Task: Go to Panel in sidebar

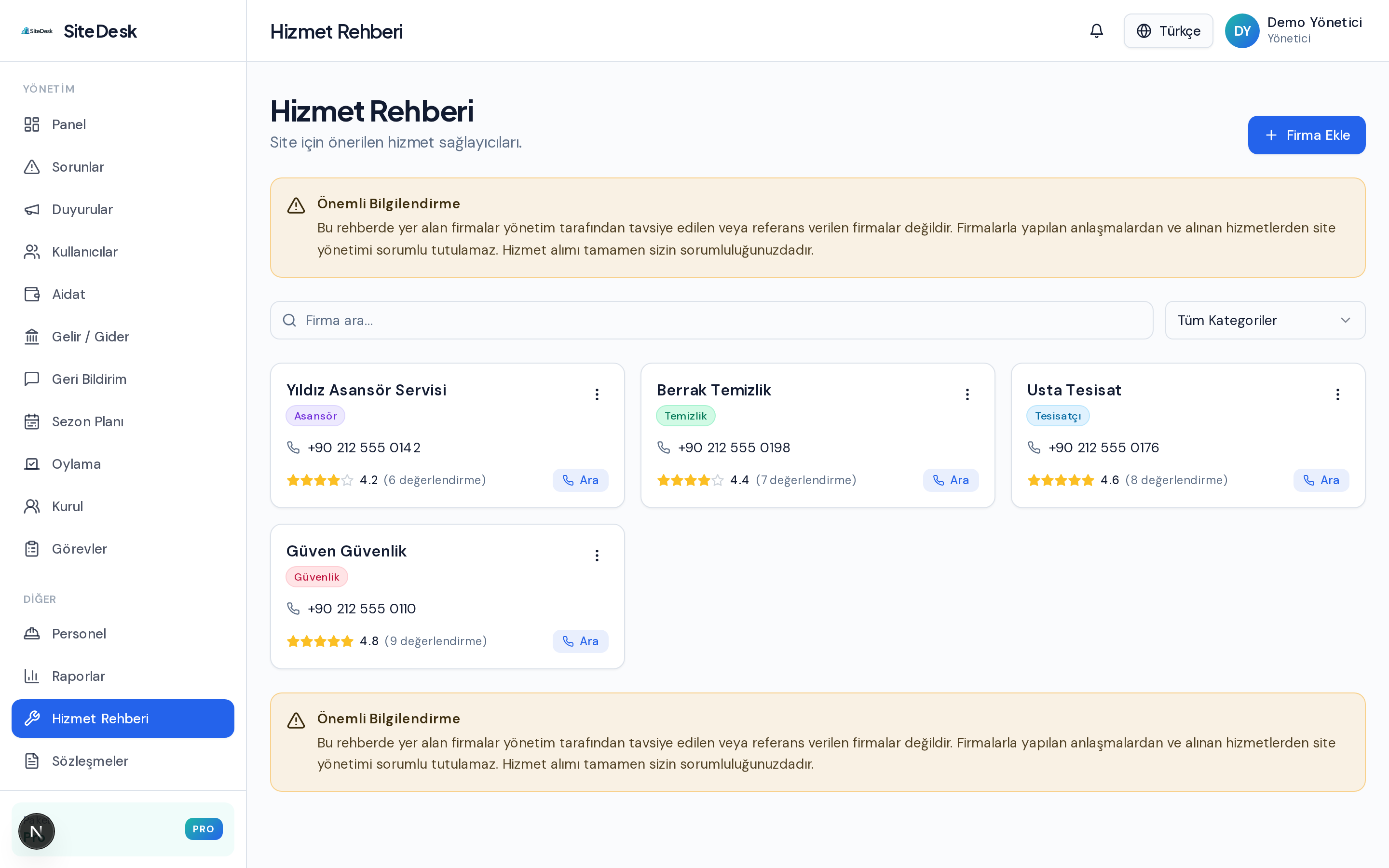Action: coord(123,124)
